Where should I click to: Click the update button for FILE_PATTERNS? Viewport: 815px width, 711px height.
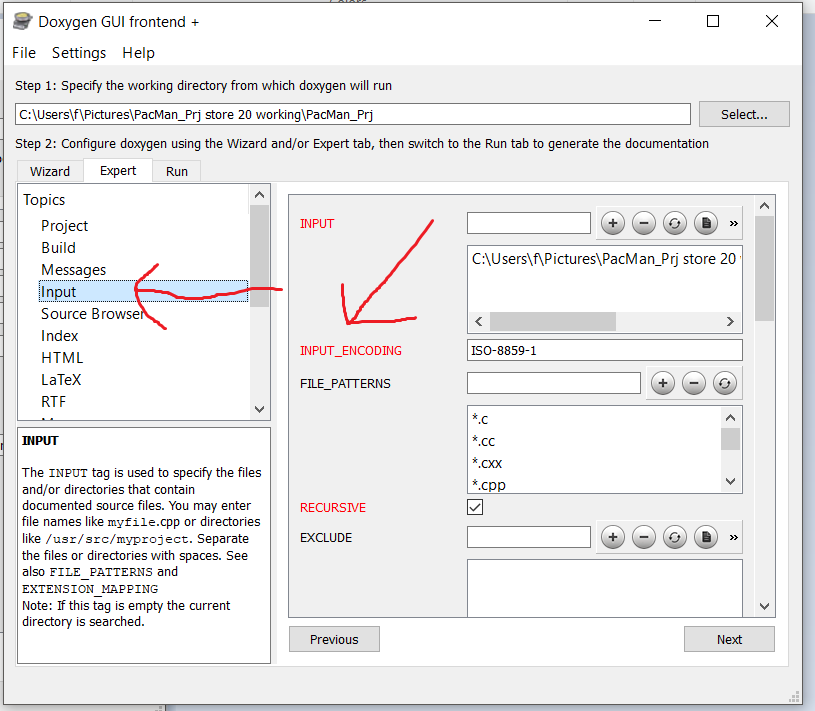click(x=725, y=384)
